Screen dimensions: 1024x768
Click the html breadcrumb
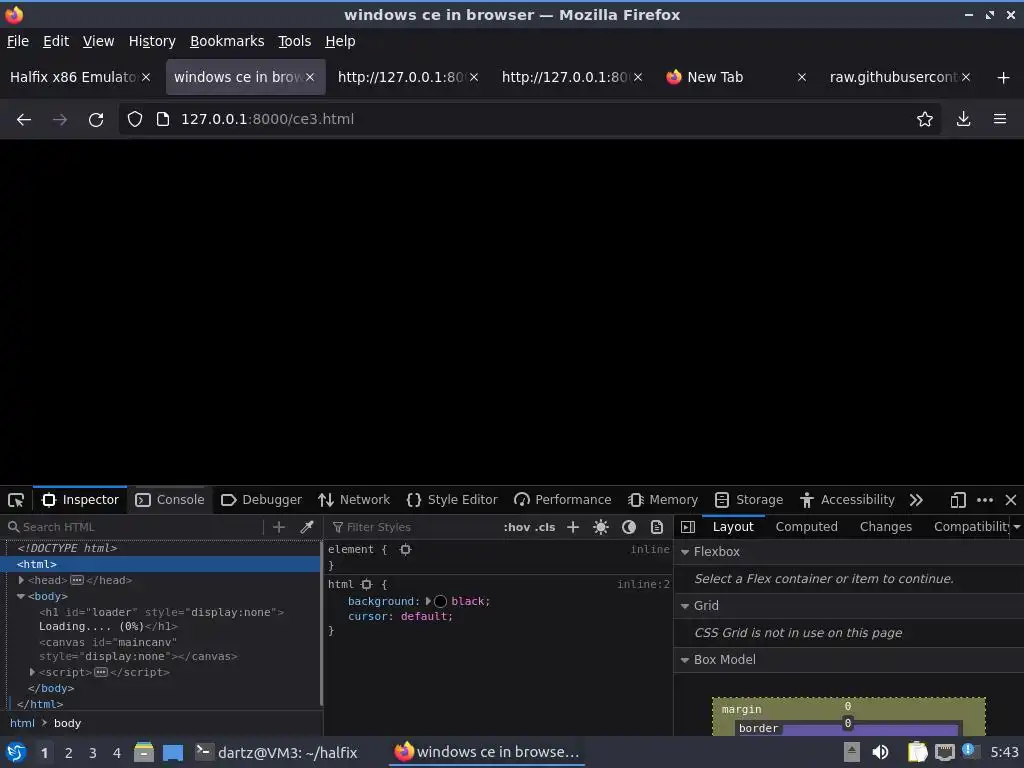(22, 724)
